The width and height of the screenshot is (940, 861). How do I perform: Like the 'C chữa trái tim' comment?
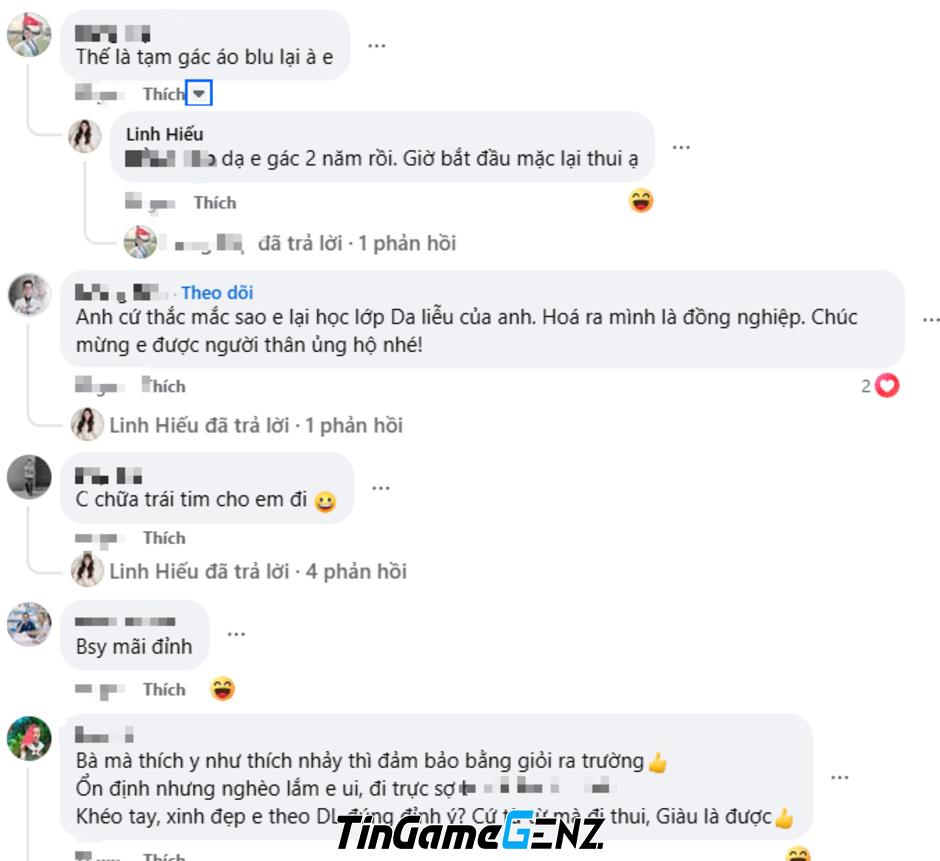pos(164,538)
